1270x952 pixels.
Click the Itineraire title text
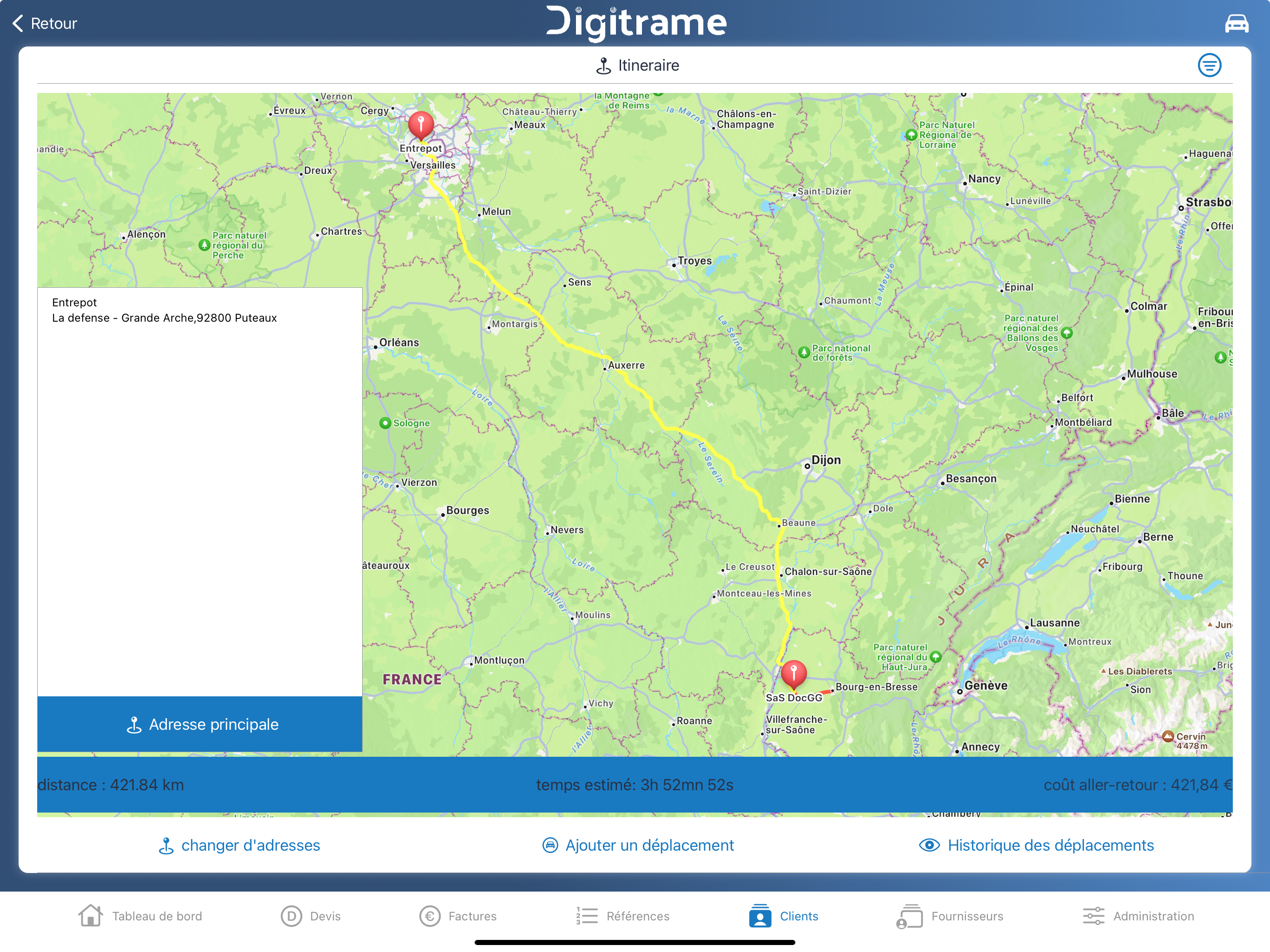click(x=648, y=66)
